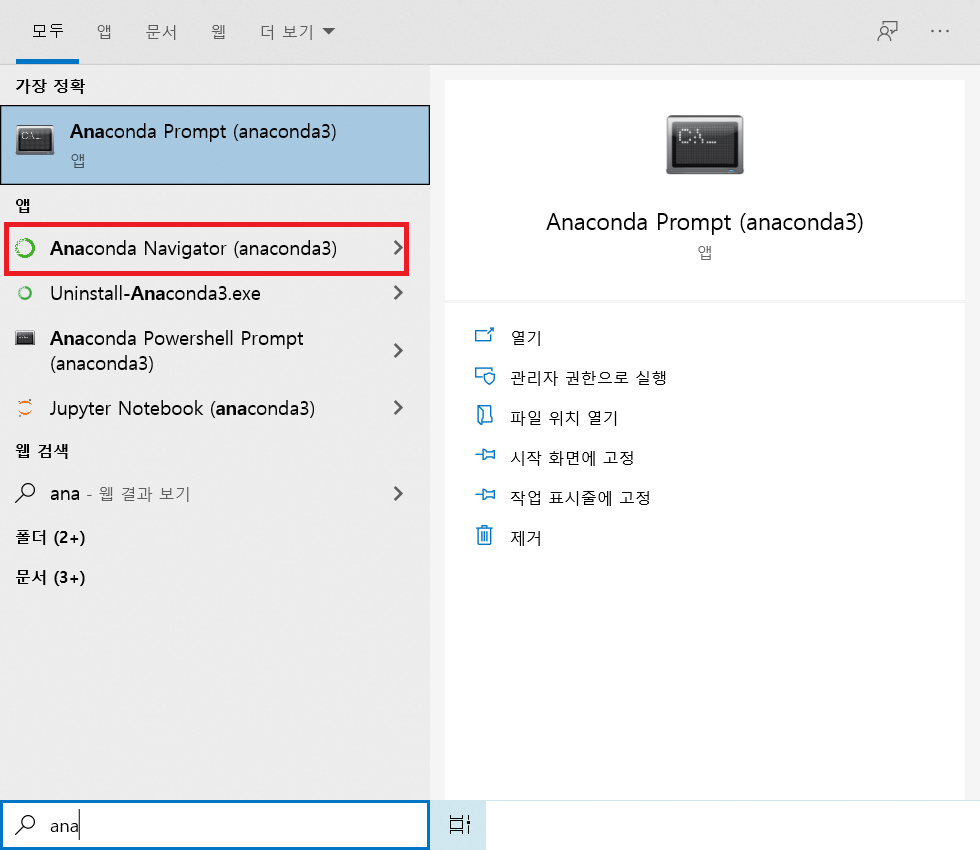
Task: Expand ana web result arrow
Action: coord(398,494)
